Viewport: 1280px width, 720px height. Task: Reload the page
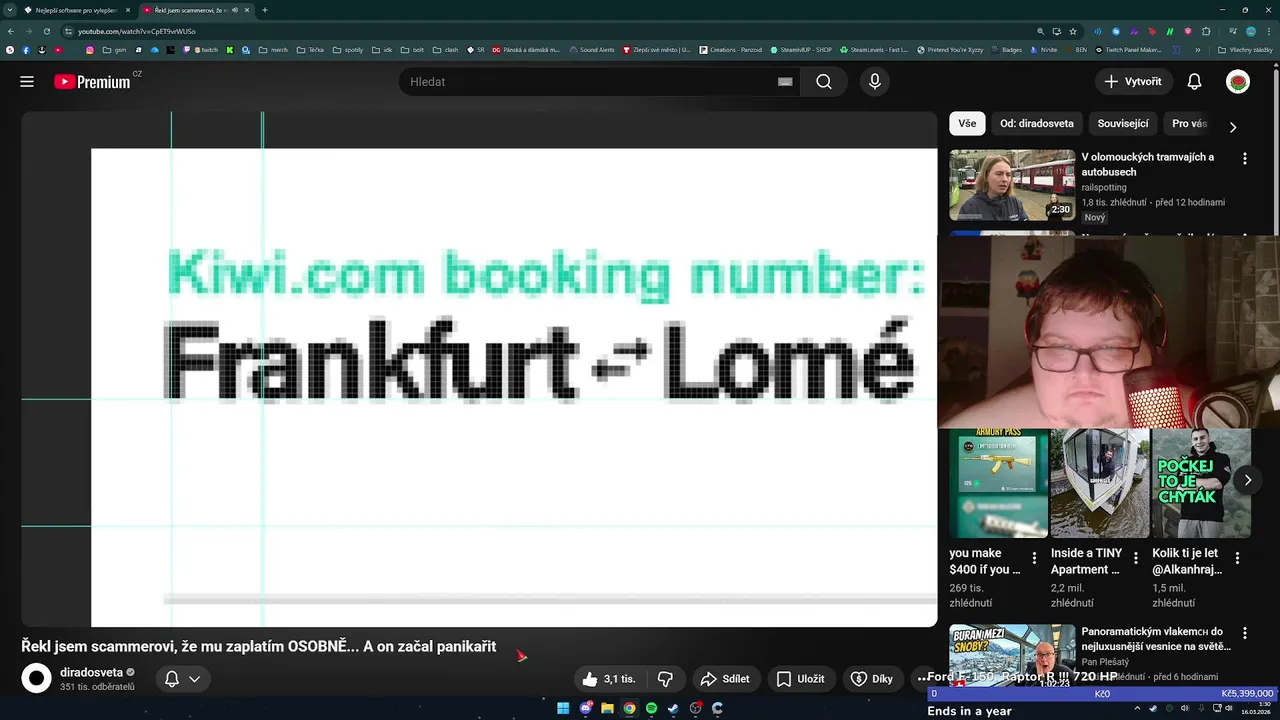pyautogui.click(x=46, y=31)
